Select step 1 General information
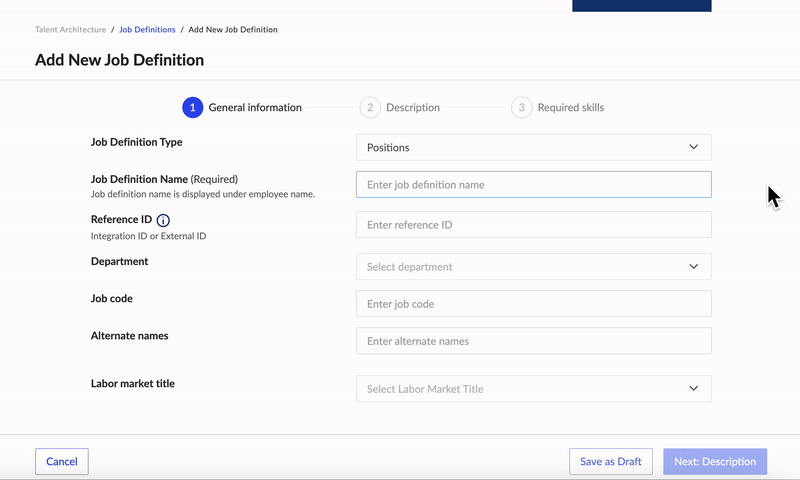This screenshot has height=480, width=800. tap(242, 108)
